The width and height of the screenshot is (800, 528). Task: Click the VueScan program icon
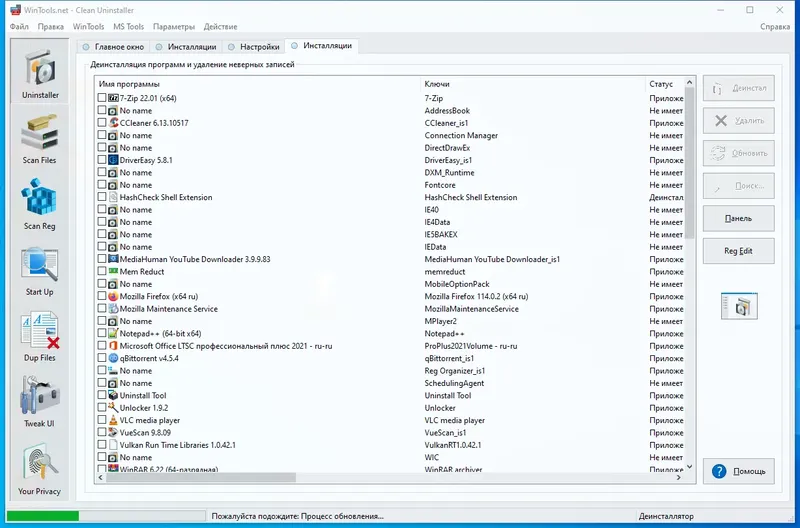[x=113, y=433]
